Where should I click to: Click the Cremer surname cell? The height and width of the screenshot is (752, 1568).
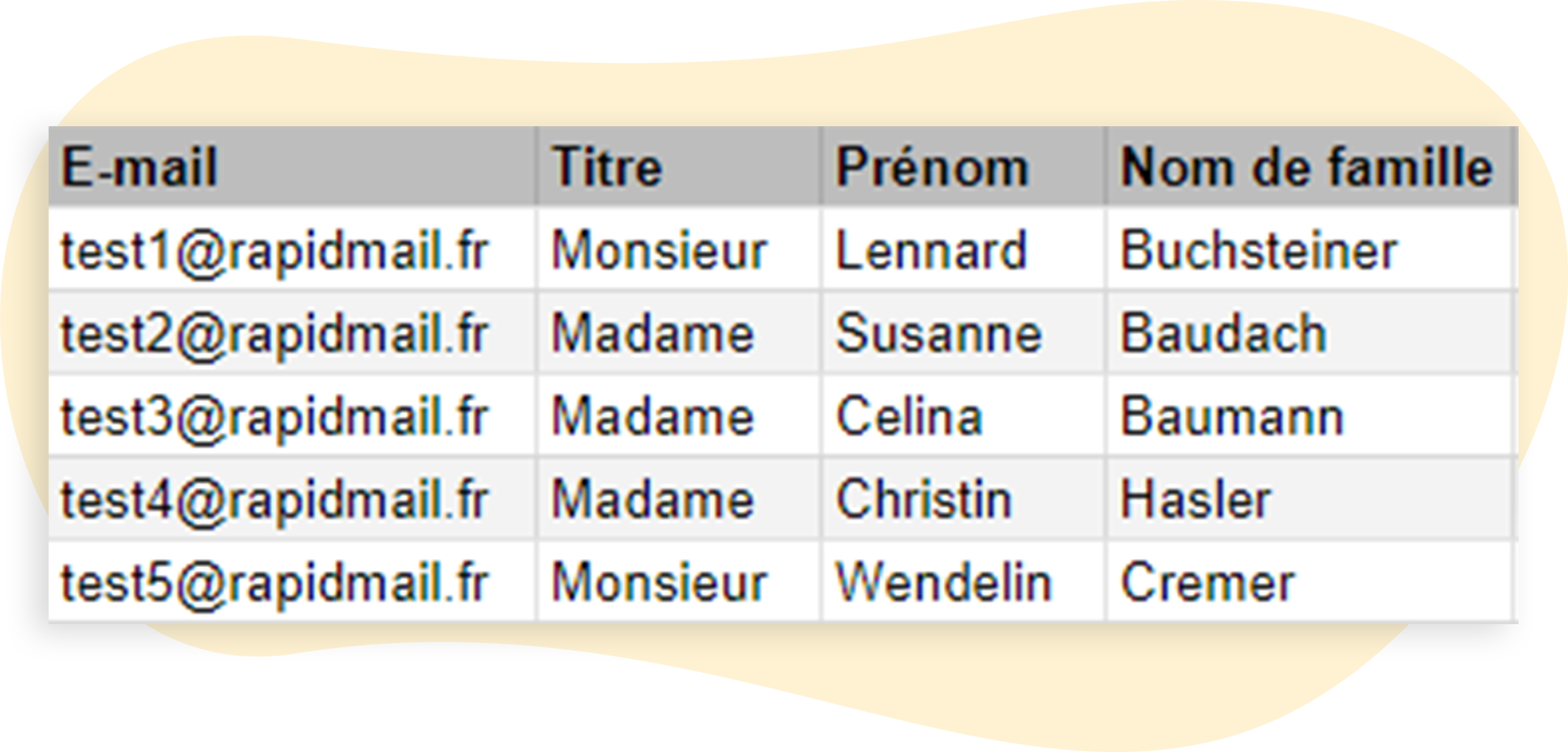point(1207,583)
